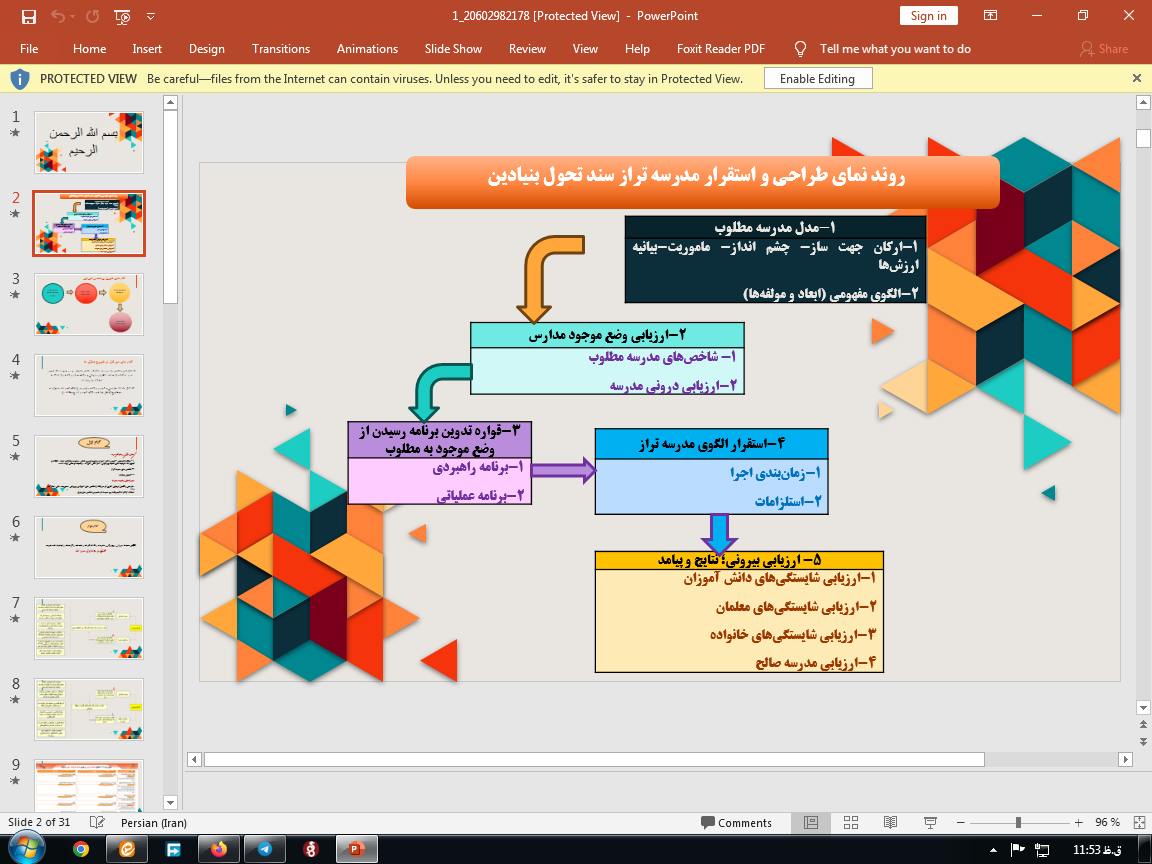Image resolution: width=1152 pixels, height=864 pixels.
Task: Click the Sign in button
Action: 928,16
